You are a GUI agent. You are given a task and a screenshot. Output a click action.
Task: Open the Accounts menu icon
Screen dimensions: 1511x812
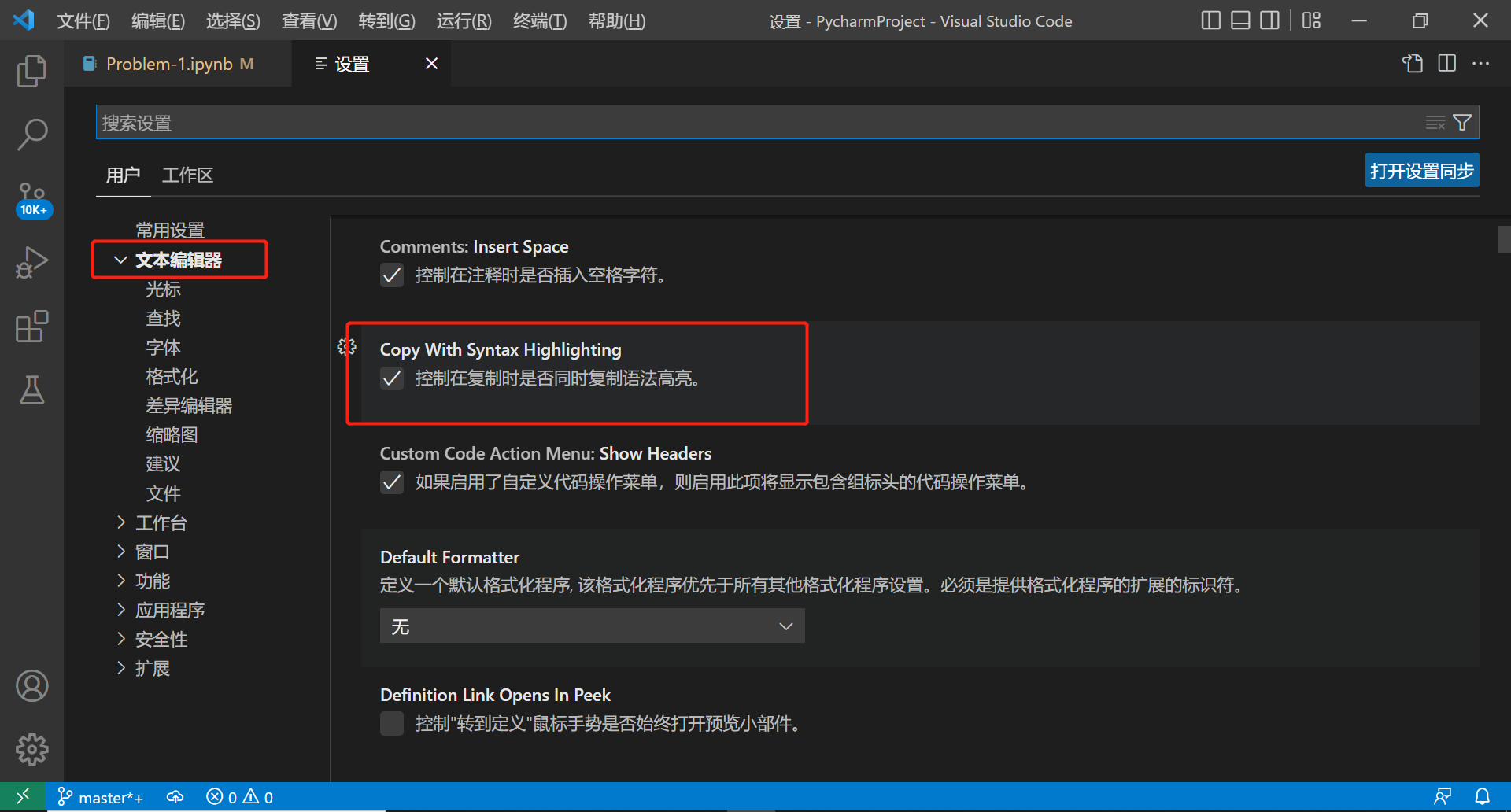[x=31, y=686]
